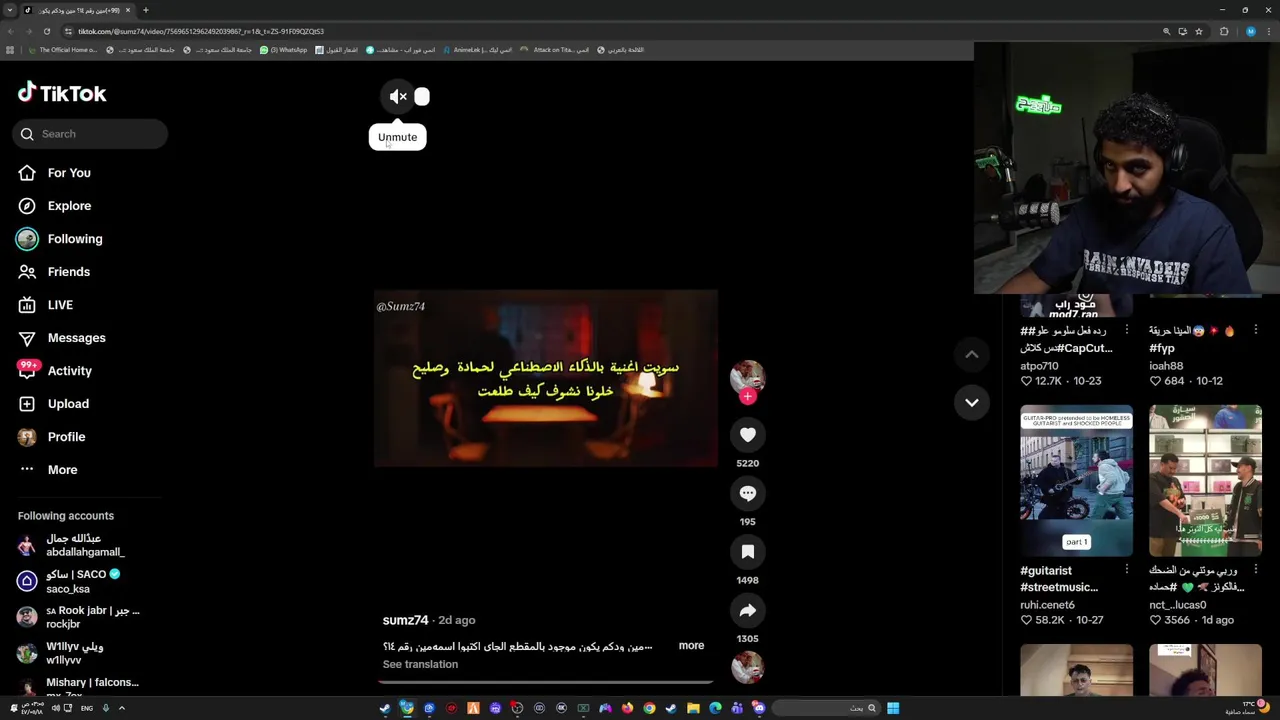The width and height of the screenshot is (1280, 720).
Task: Open the ruhi.cenet6 author name
Action: click(x=1047, y=605)
